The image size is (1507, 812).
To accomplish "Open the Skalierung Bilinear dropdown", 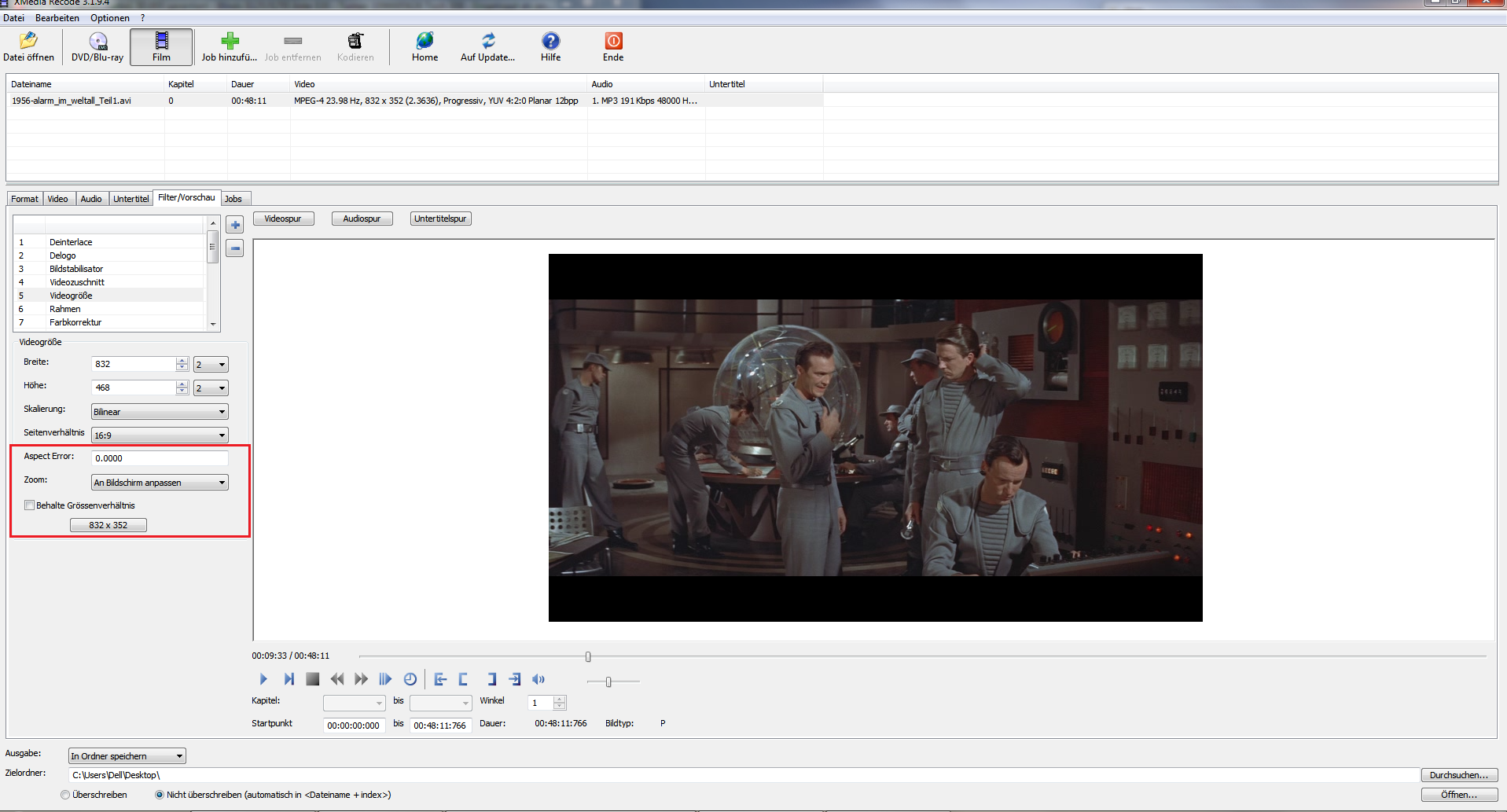I will pyautogui.click(x=160, y=412).
